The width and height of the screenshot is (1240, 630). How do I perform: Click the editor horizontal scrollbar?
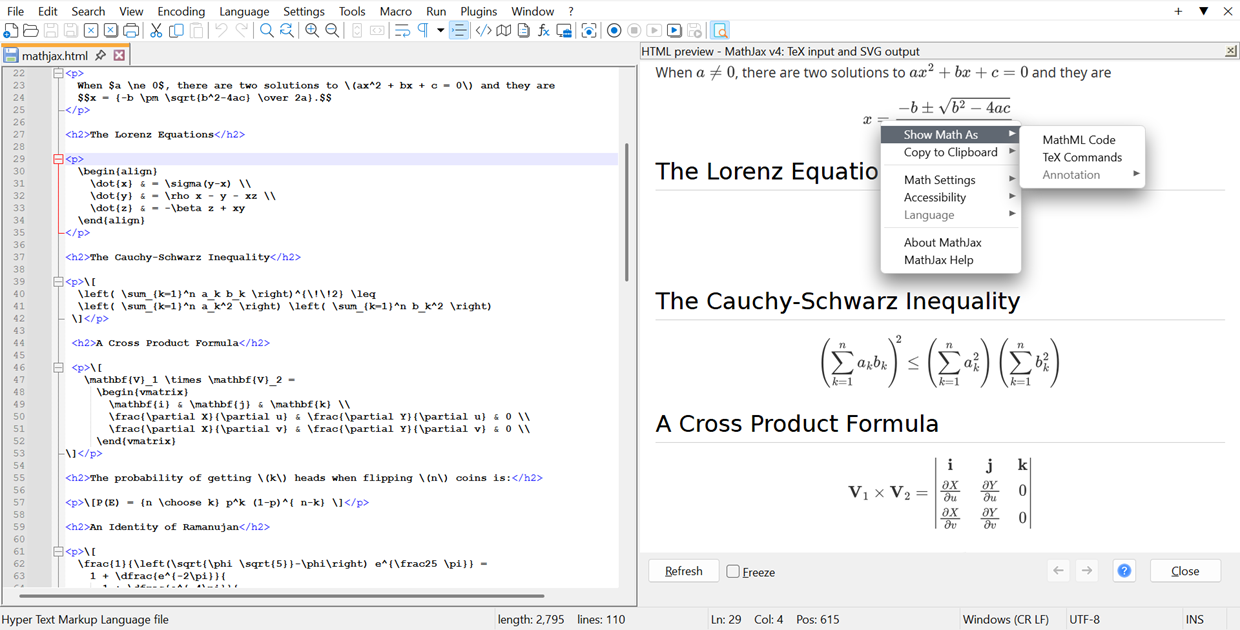283,596
